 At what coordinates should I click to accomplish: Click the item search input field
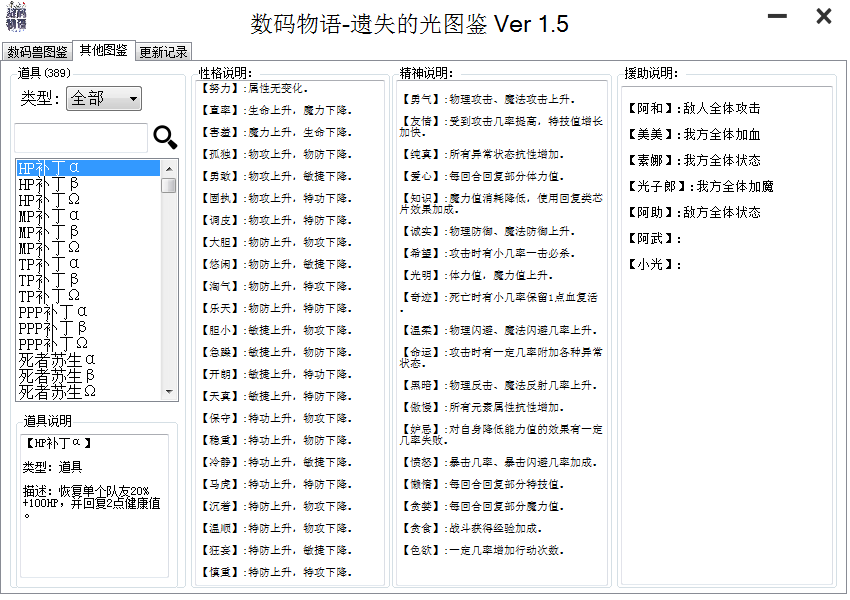coord(81,138)
